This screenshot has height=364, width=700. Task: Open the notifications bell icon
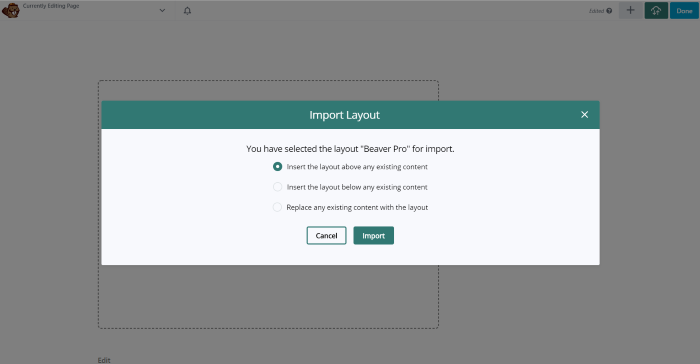coord(188,11)
